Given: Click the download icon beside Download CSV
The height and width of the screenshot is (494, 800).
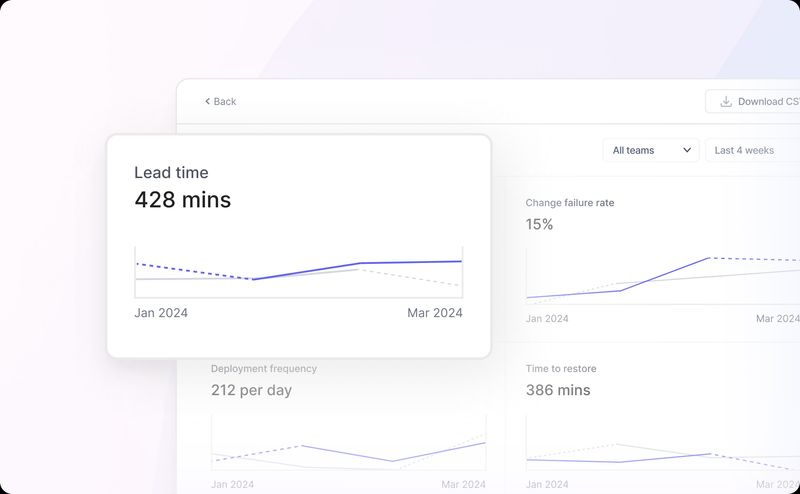Looking at the screenshot, I should point(726,101).
